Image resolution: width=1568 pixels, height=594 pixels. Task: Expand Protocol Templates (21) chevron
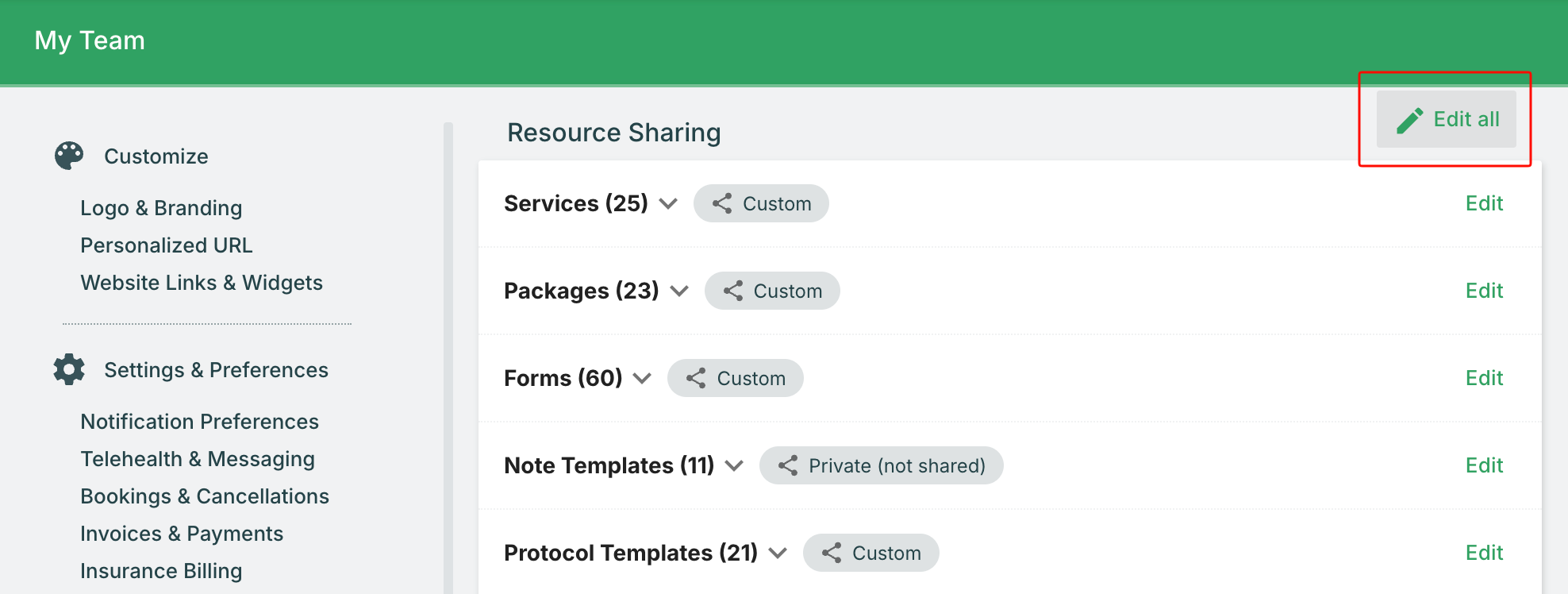click(x=778, y=553)
